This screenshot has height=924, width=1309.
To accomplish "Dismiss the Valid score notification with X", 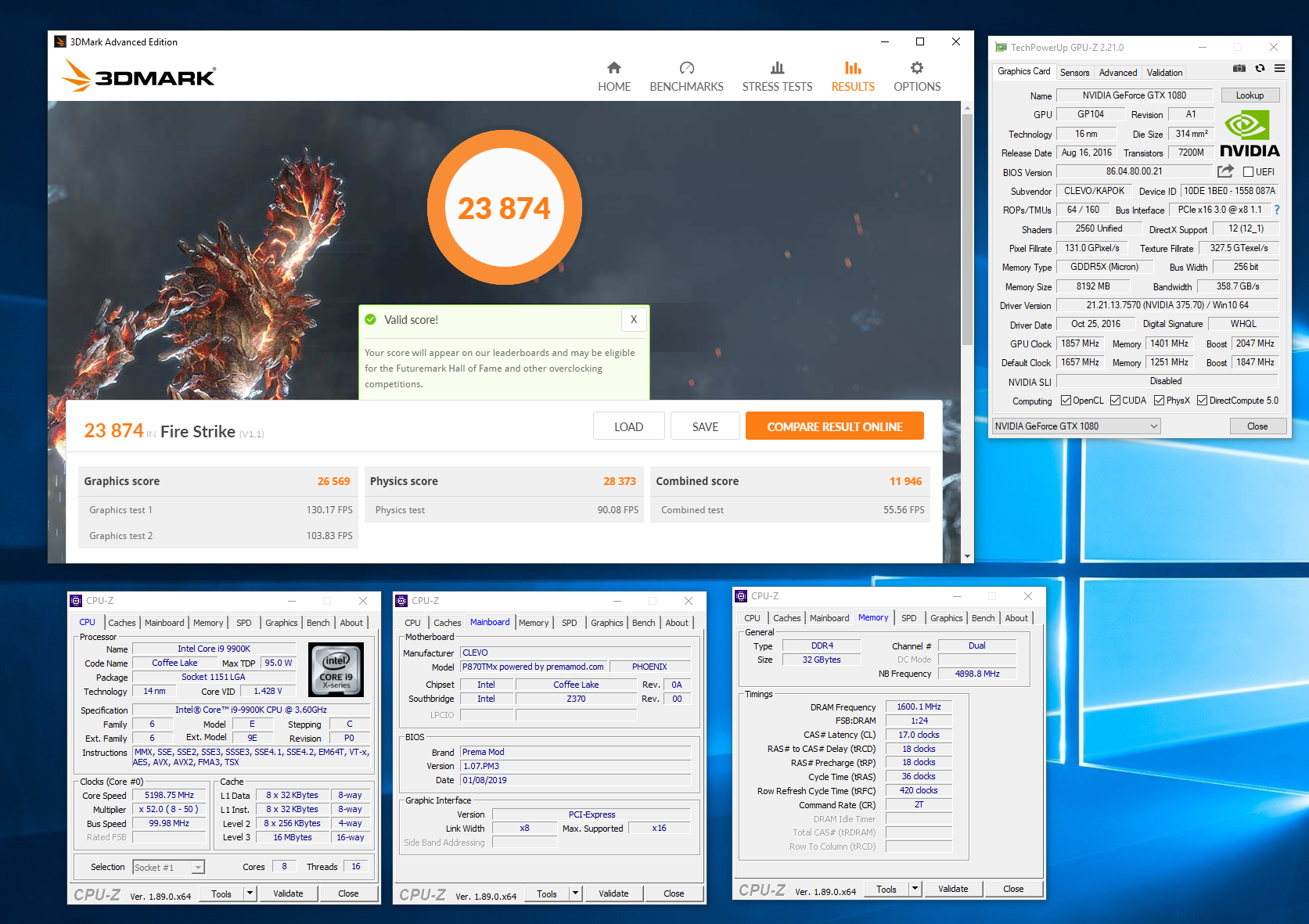I will [634, 319].
